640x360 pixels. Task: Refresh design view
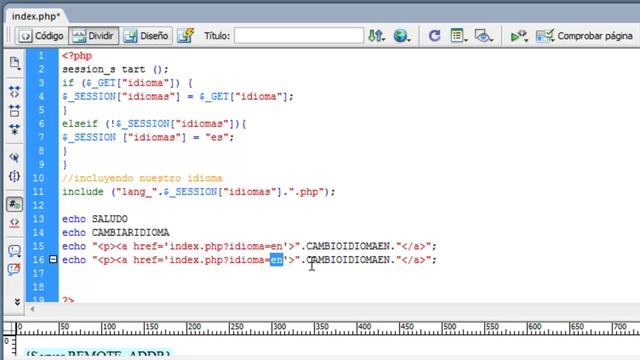435,36
